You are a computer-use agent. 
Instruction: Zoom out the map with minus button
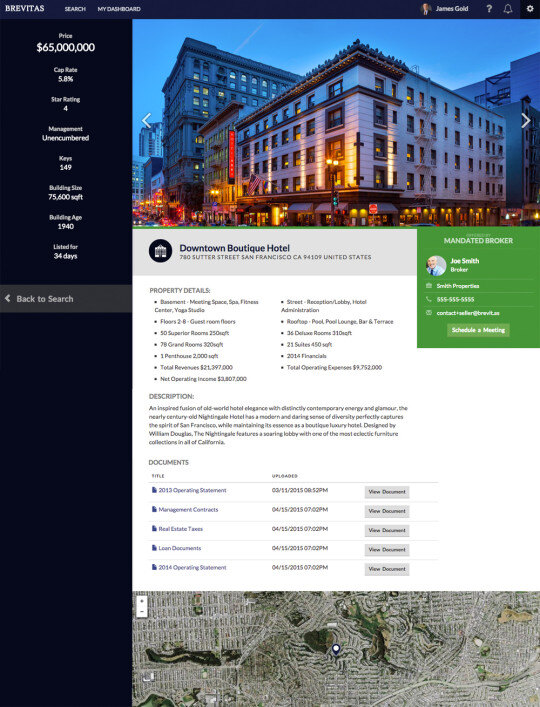point(142,612)
